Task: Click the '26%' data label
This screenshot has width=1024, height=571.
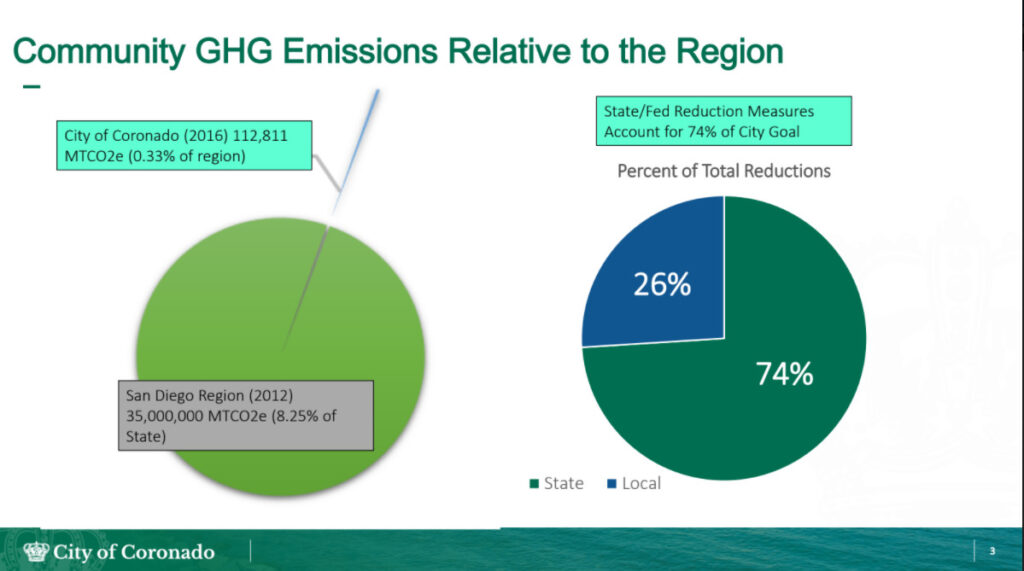Action: click(x=661, y=285)
